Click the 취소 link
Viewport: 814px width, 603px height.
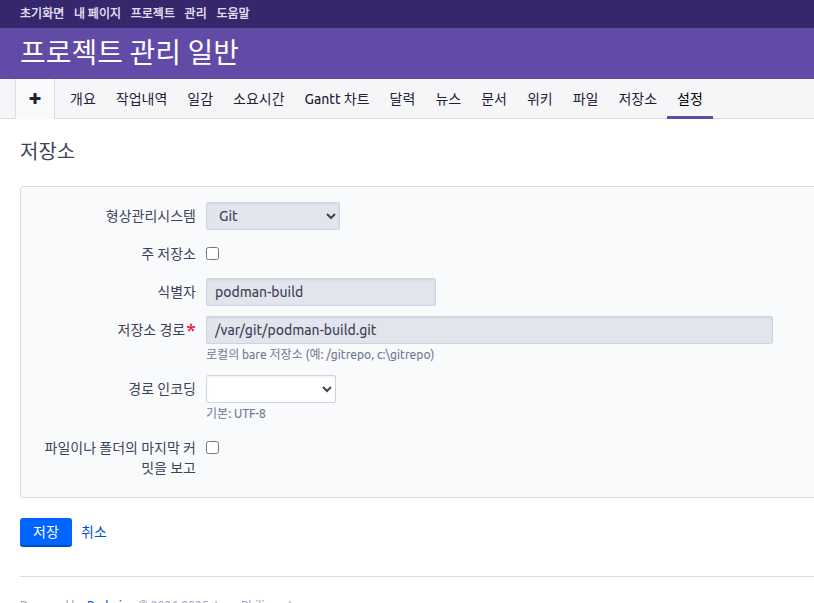pos(94,532)
